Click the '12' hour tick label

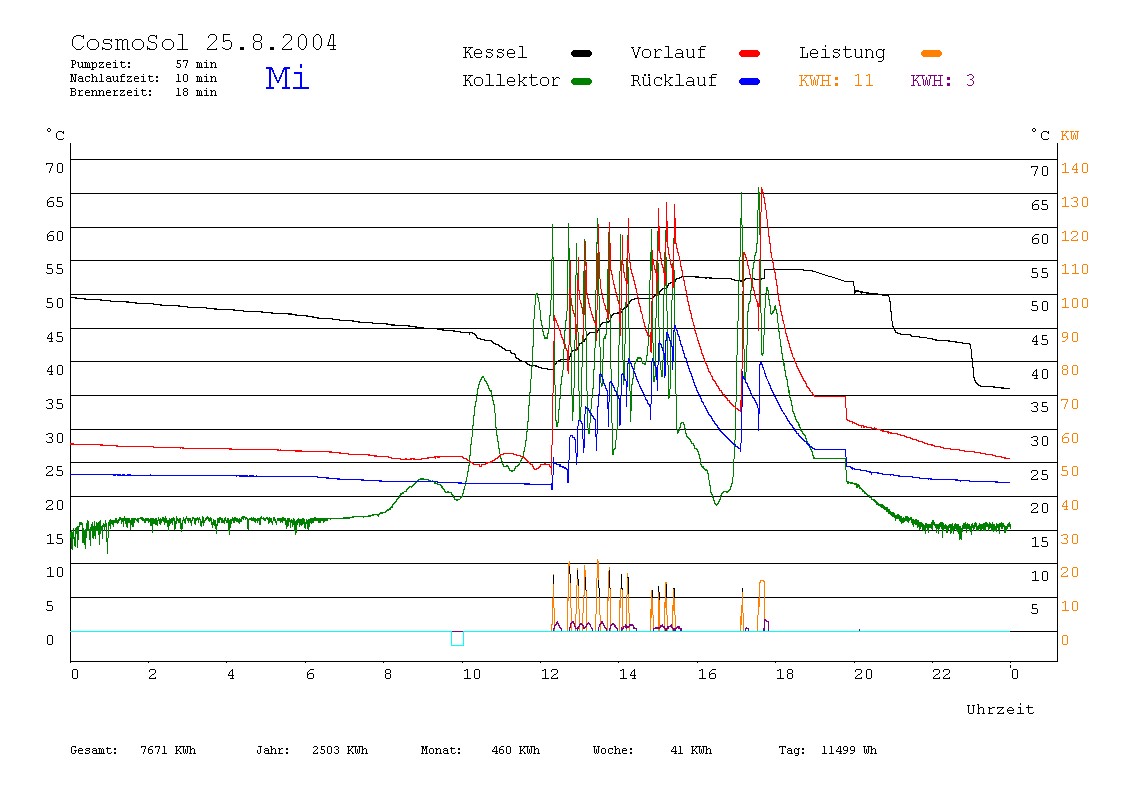(550, 674)
